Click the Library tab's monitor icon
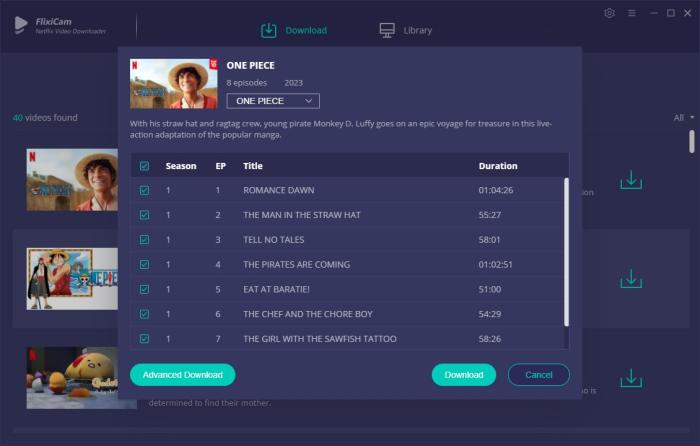 coord(387,30)
